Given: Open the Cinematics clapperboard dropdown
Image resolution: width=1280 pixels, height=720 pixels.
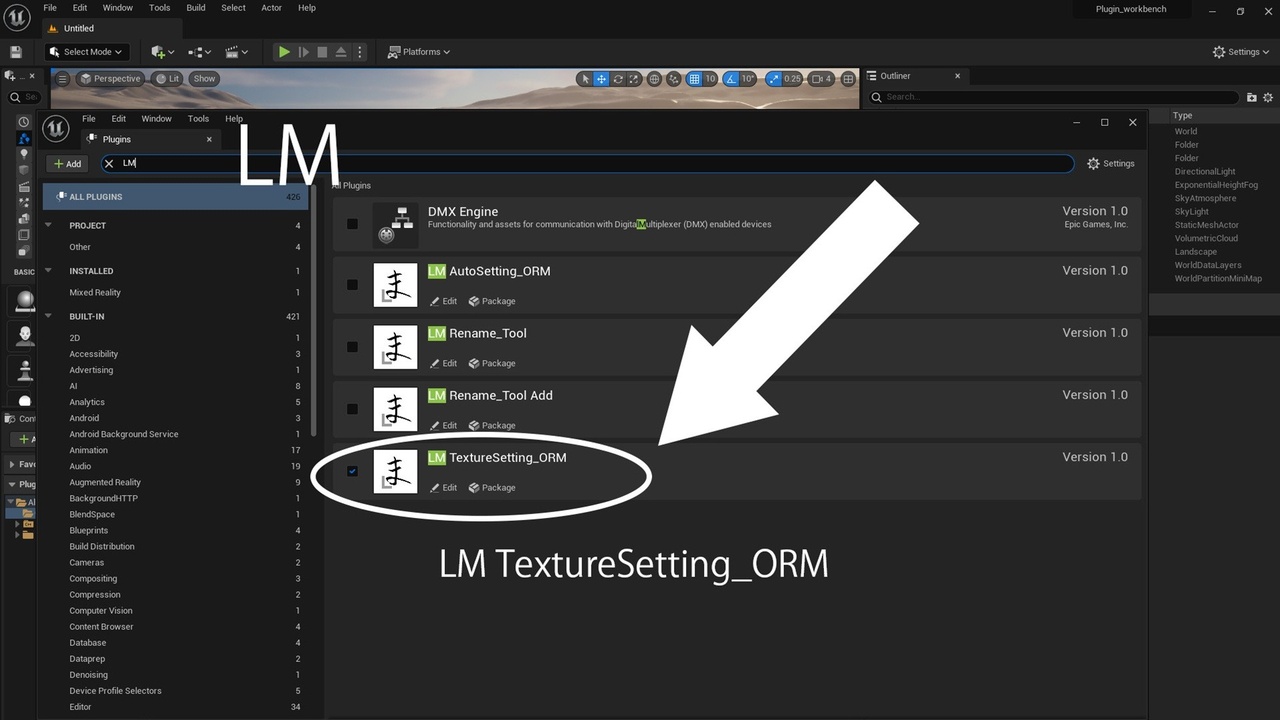Looking at the screenshot, I should tap(237, 52).
